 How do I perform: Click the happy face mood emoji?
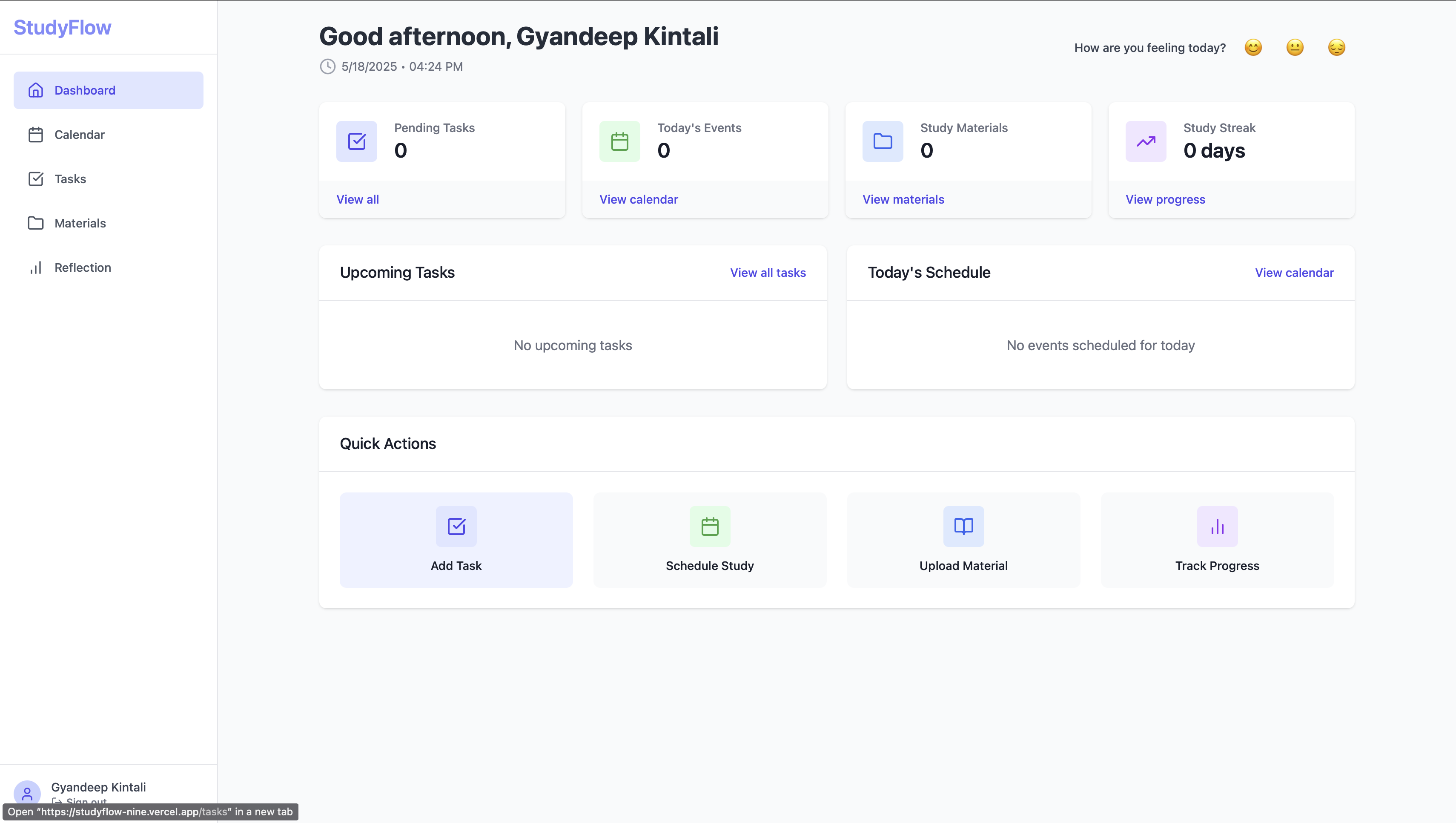click(x=1253, y=48)
